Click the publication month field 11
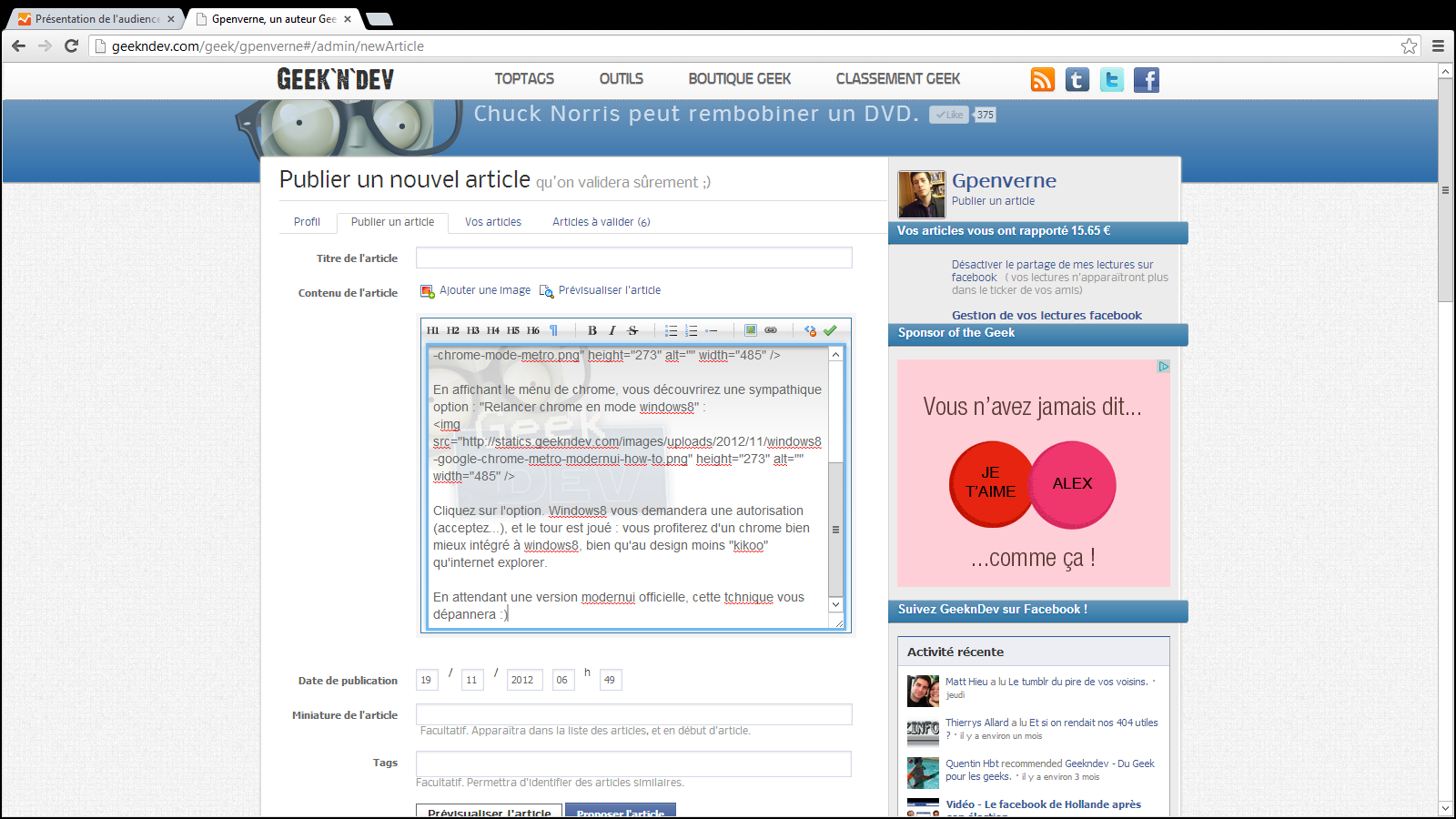The image size is (1456, 819). pos(472,680)
